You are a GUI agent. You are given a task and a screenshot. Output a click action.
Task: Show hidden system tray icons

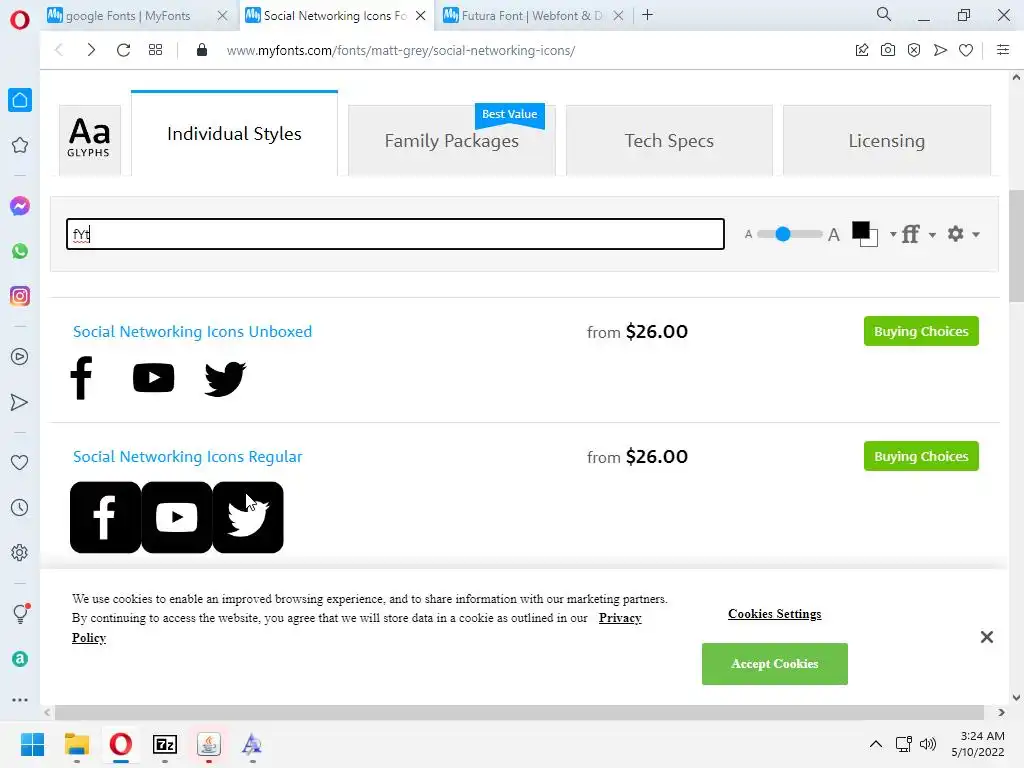[876, 744]
